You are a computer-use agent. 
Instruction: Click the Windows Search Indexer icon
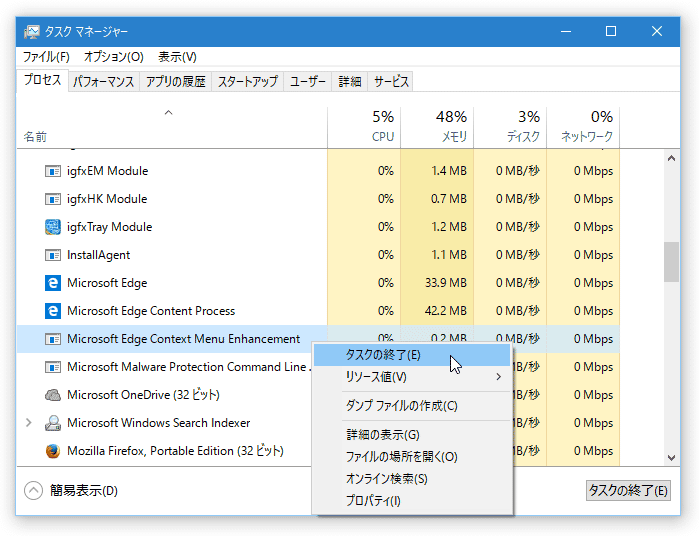tap(53, 423)
